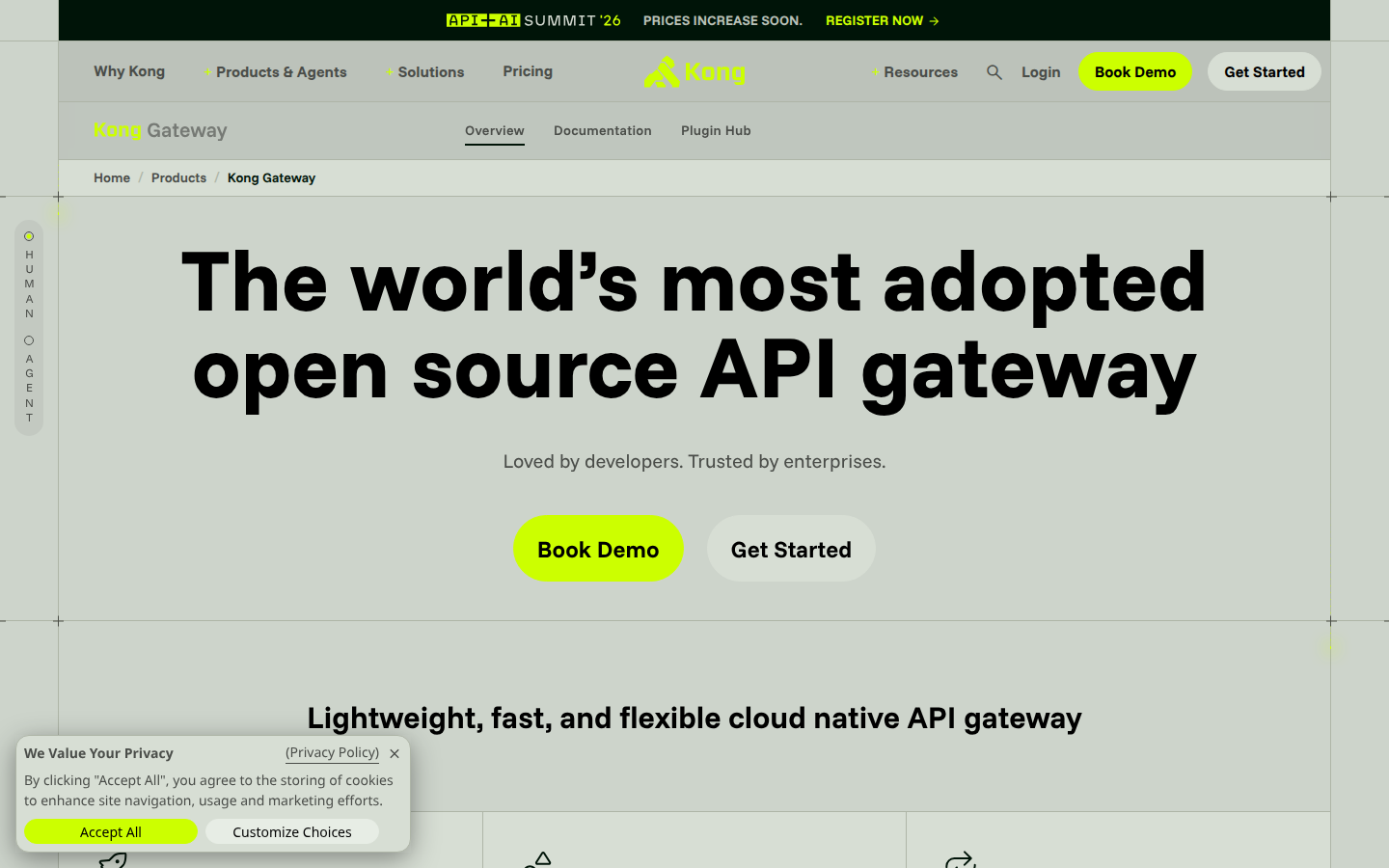
Task: Close the cookie privacy popup with X
Action: tap(395, 753)
